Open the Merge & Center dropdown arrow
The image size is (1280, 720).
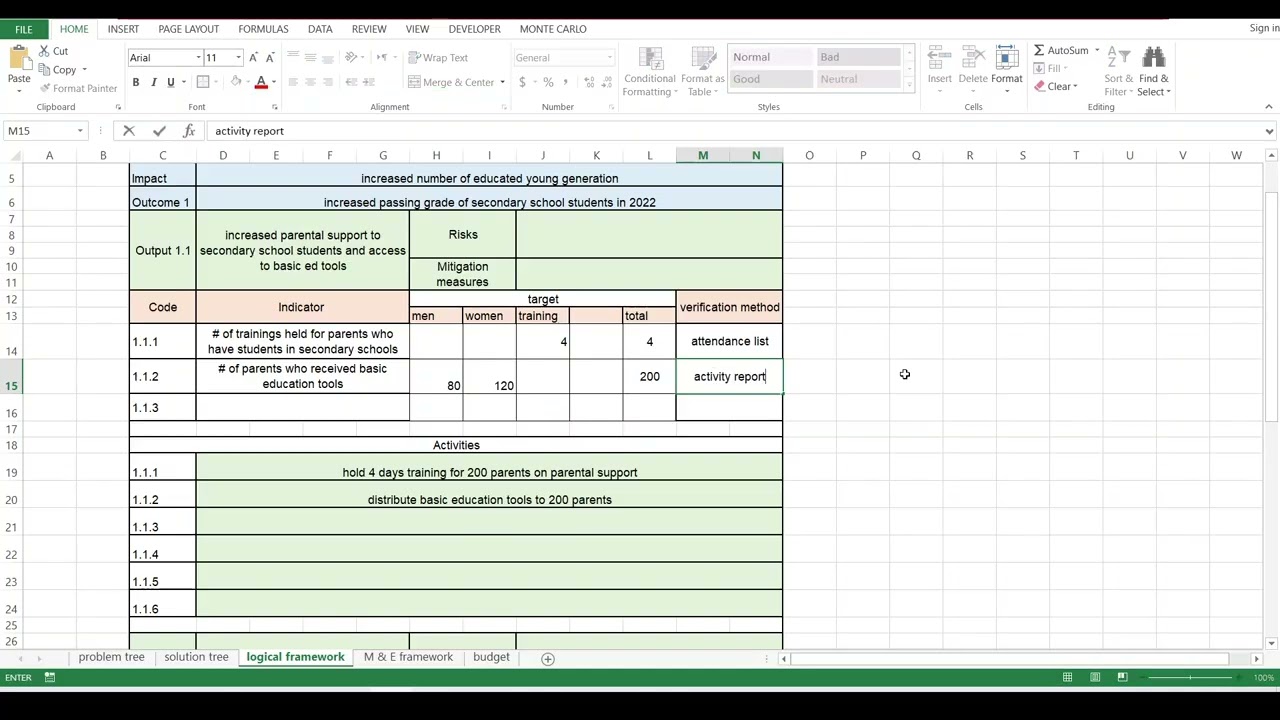(502, 82)
